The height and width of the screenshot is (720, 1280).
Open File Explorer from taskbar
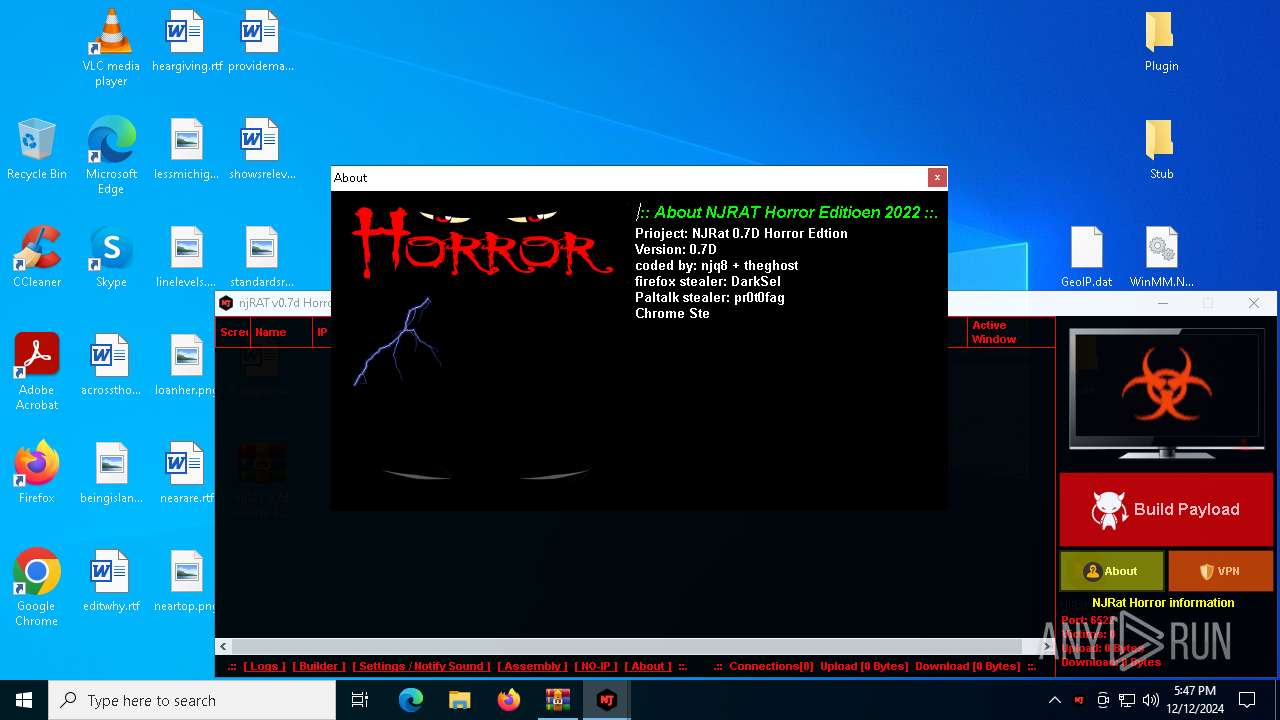pos(459,700)
